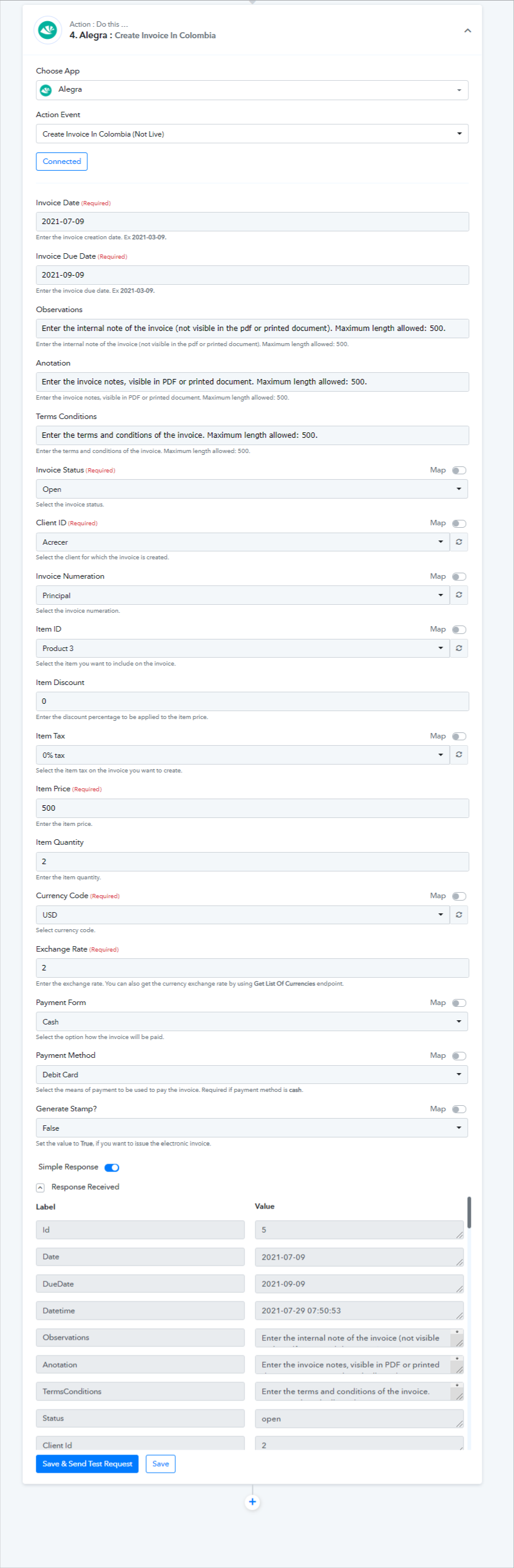
Task: Refresh the Item Tax list
Action: pos(459,755)
